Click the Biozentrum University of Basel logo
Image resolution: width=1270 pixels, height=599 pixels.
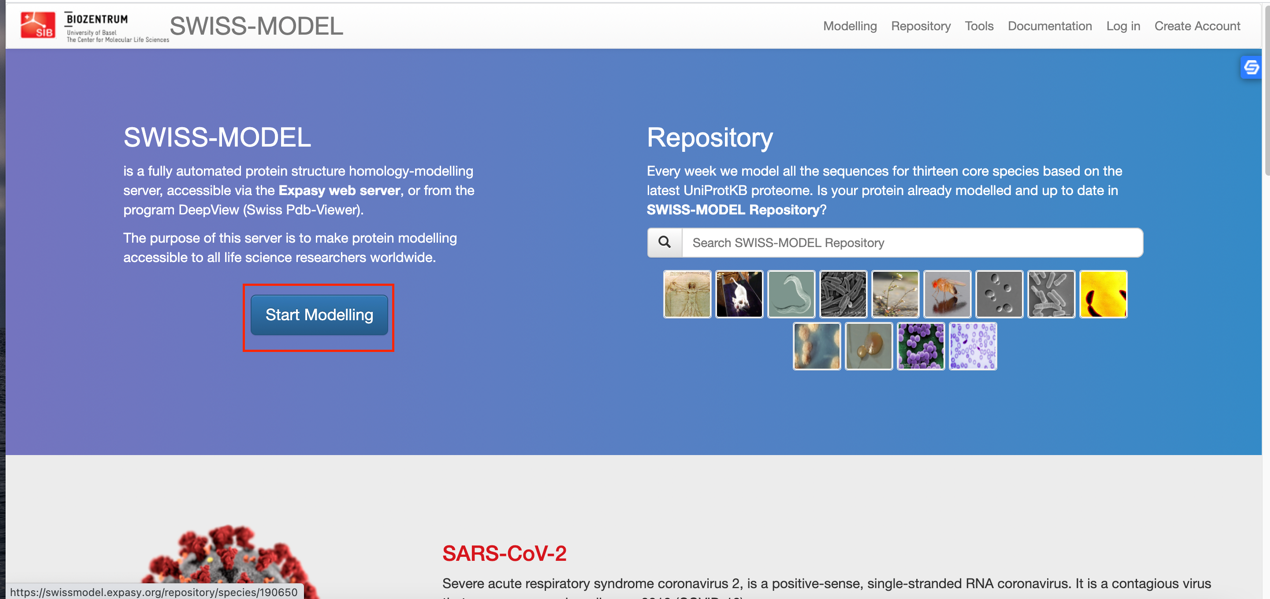(x=116, y=27)
